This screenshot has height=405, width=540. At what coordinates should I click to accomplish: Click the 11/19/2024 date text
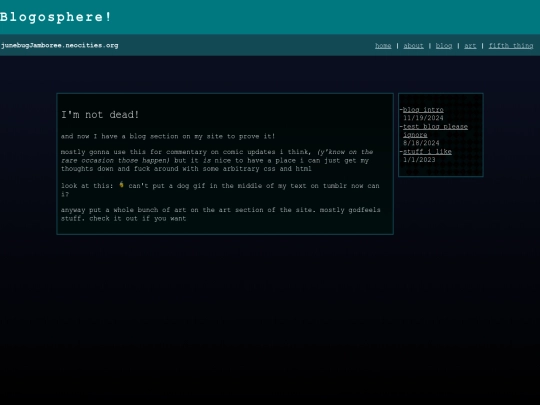(423, 118)
